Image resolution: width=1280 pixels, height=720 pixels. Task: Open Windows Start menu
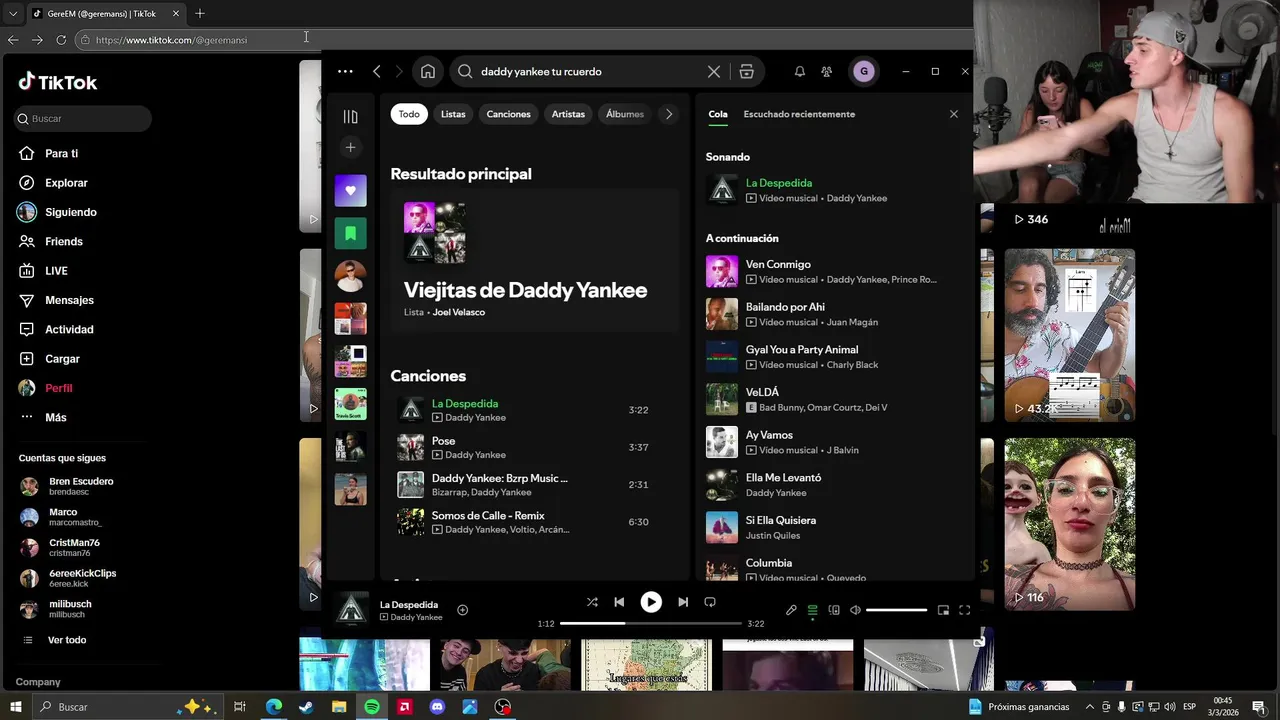tap(15, 707)
